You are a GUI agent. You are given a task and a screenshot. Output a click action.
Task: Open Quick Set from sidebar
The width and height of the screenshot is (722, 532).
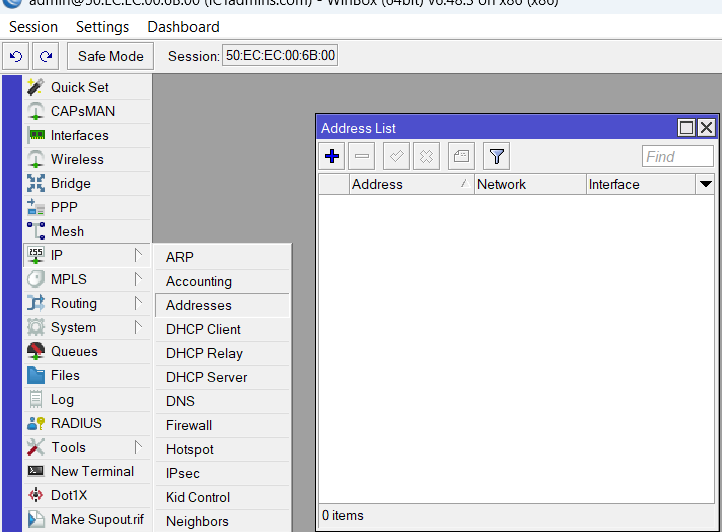pos(87,87)
